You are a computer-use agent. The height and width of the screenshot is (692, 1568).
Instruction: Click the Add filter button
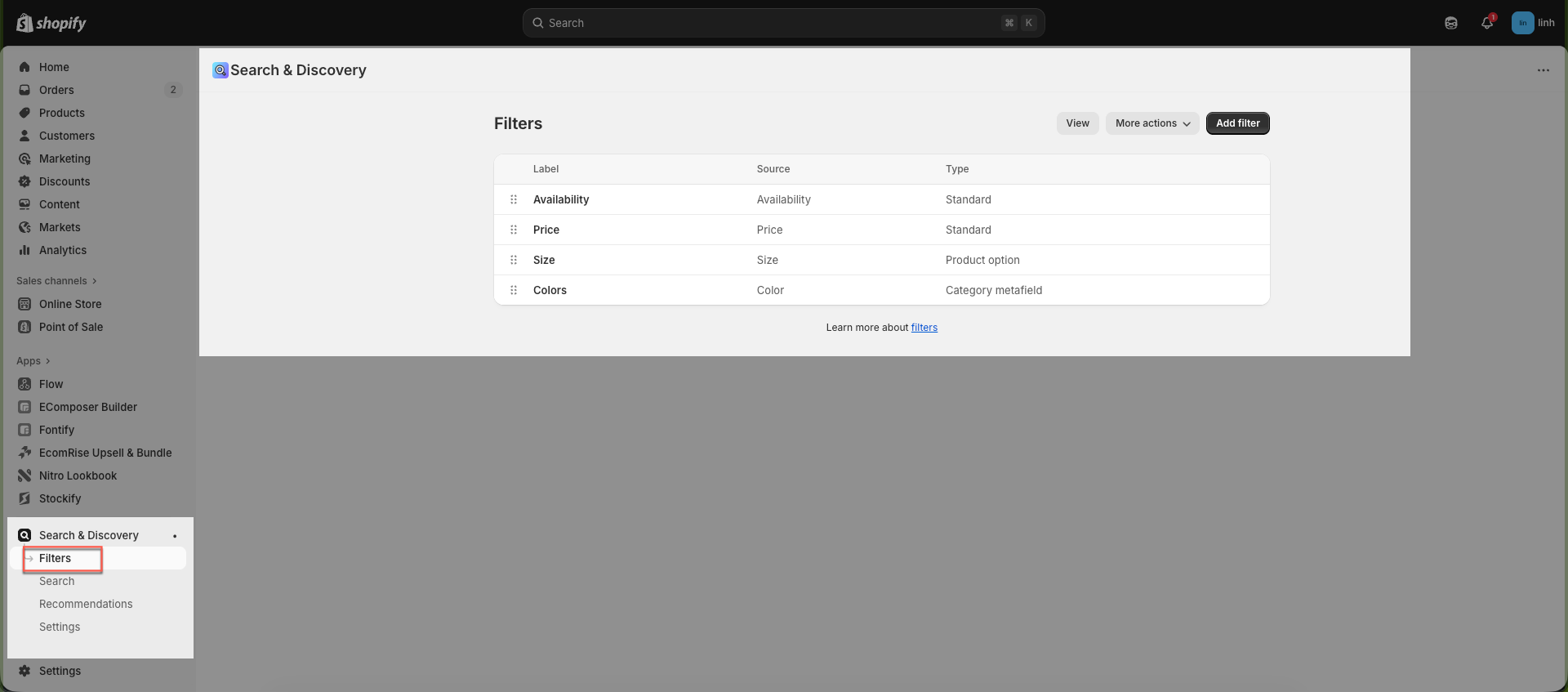click(1237, 123)
